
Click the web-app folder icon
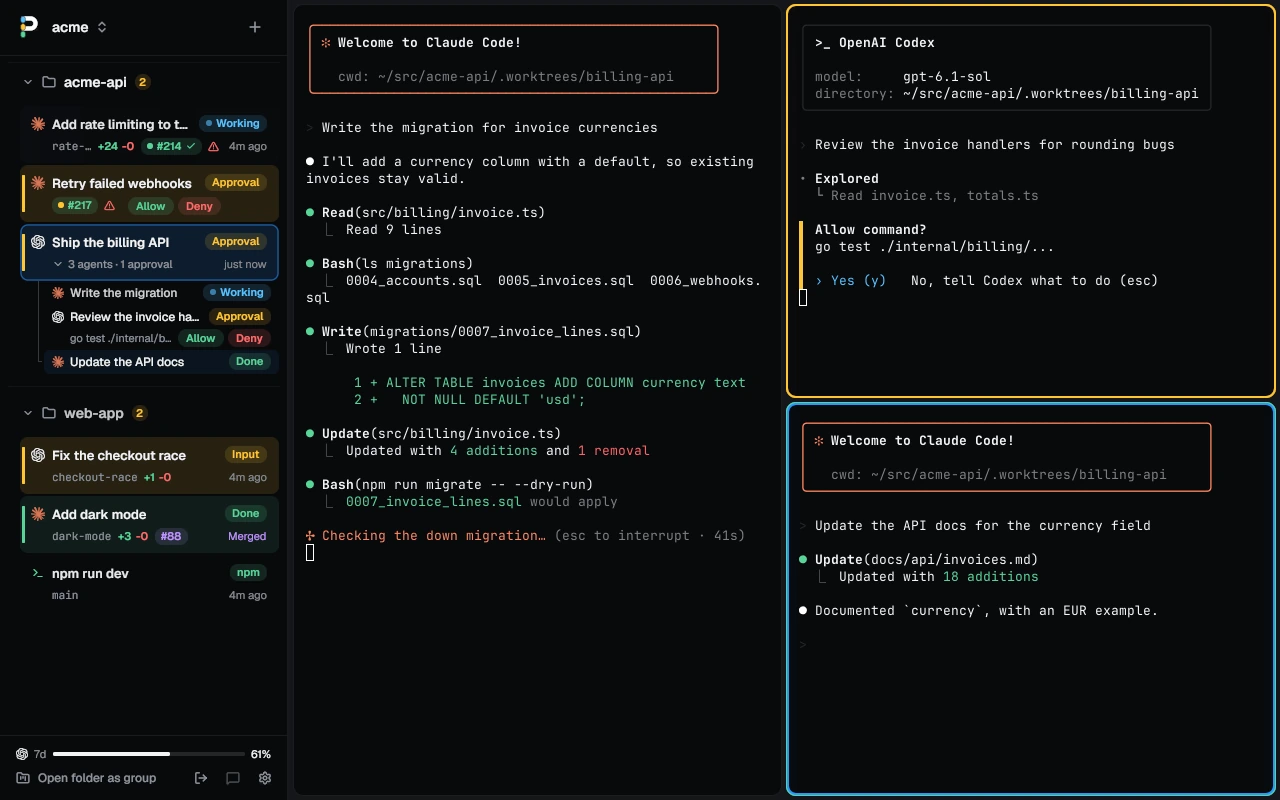click(48, 413)
